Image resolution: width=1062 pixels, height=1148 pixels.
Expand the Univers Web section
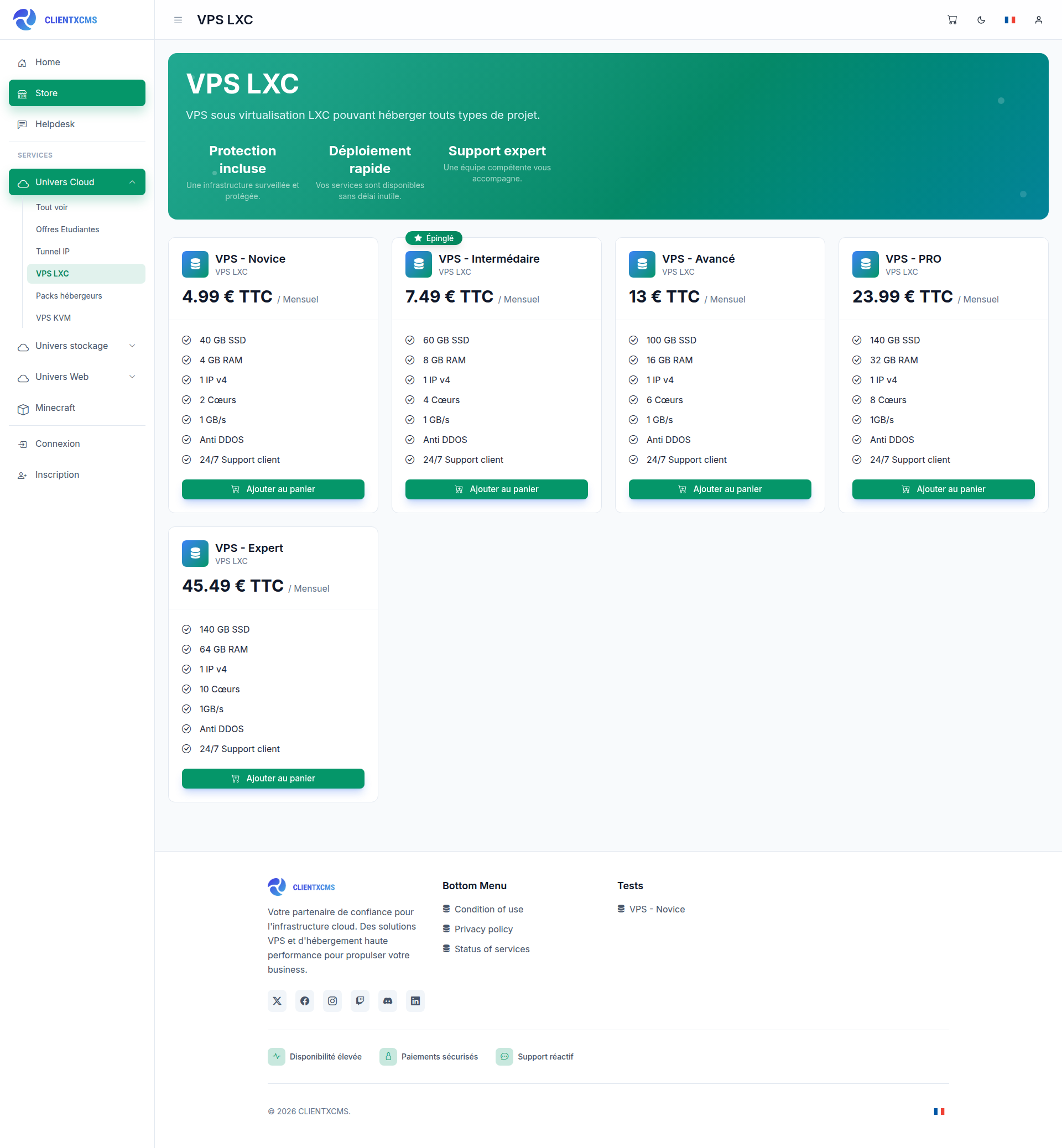pos(77,377)
